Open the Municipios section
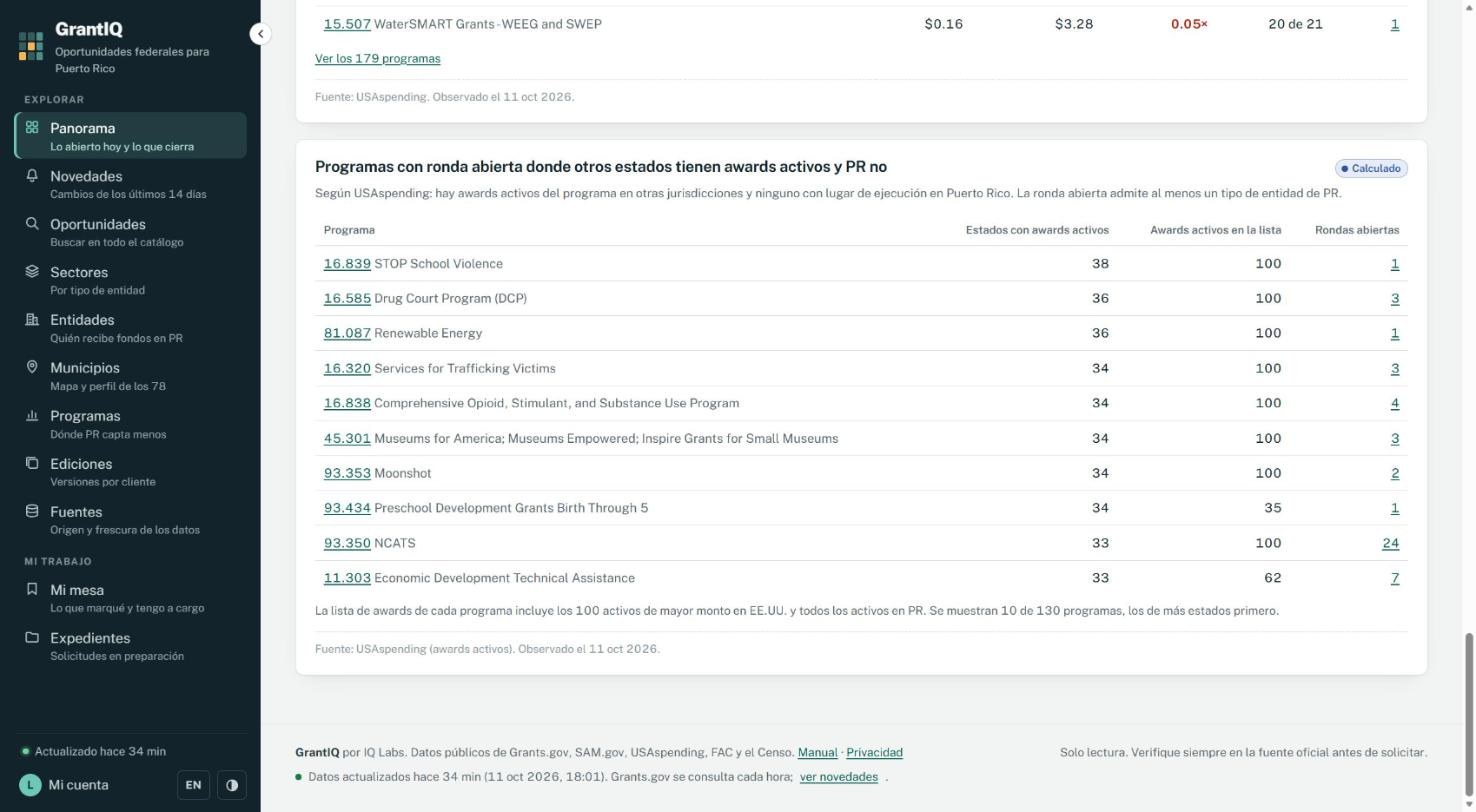 (x=131, y=376)
